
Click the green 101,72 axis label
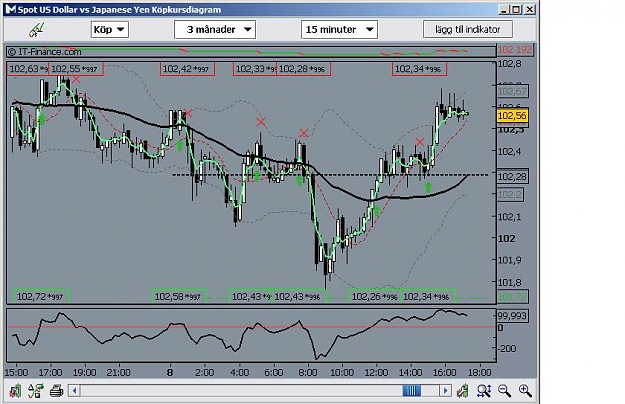point(512,296)
